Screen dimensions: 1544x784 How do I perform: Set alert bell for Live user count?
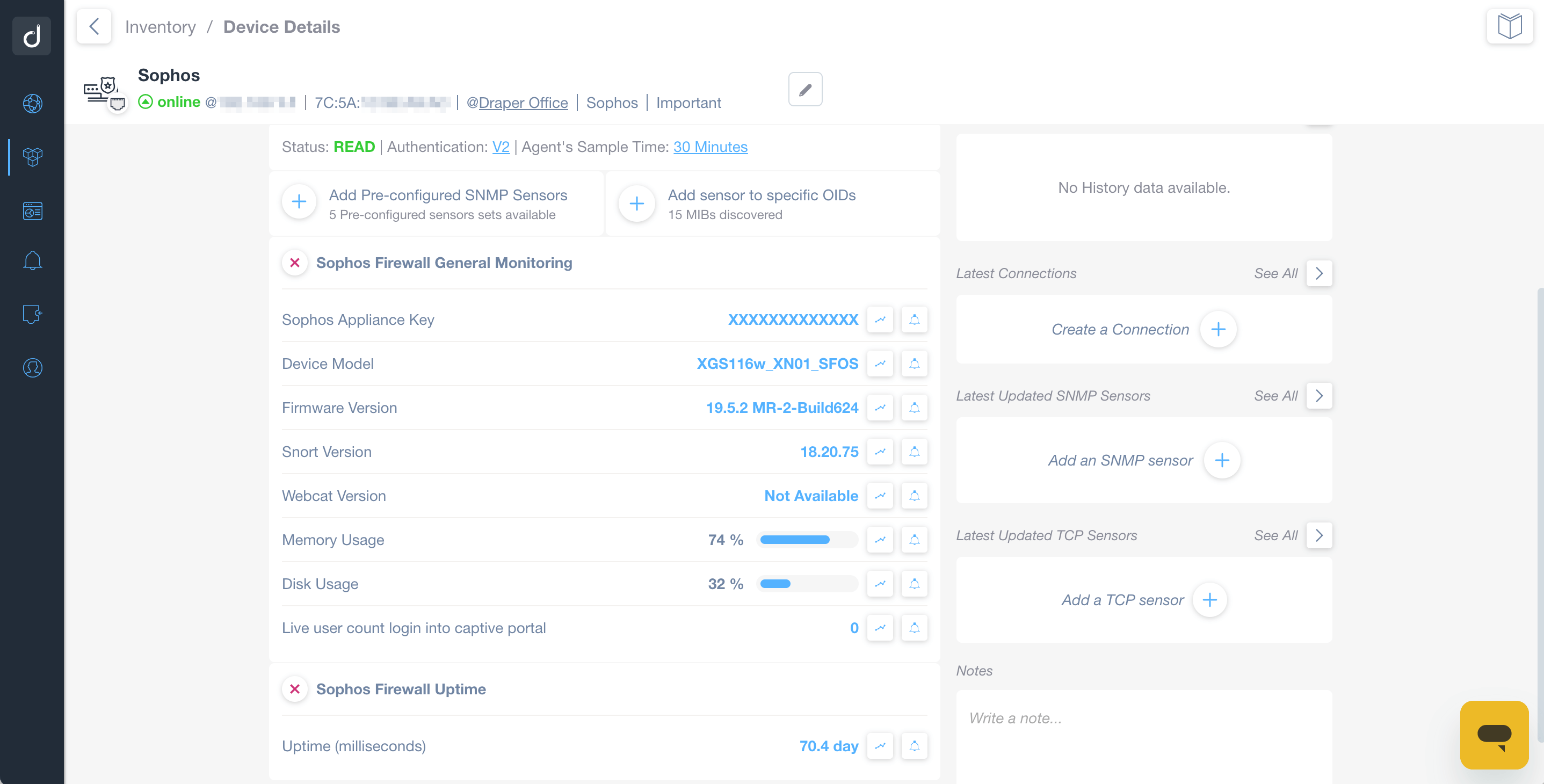point(914,628)
